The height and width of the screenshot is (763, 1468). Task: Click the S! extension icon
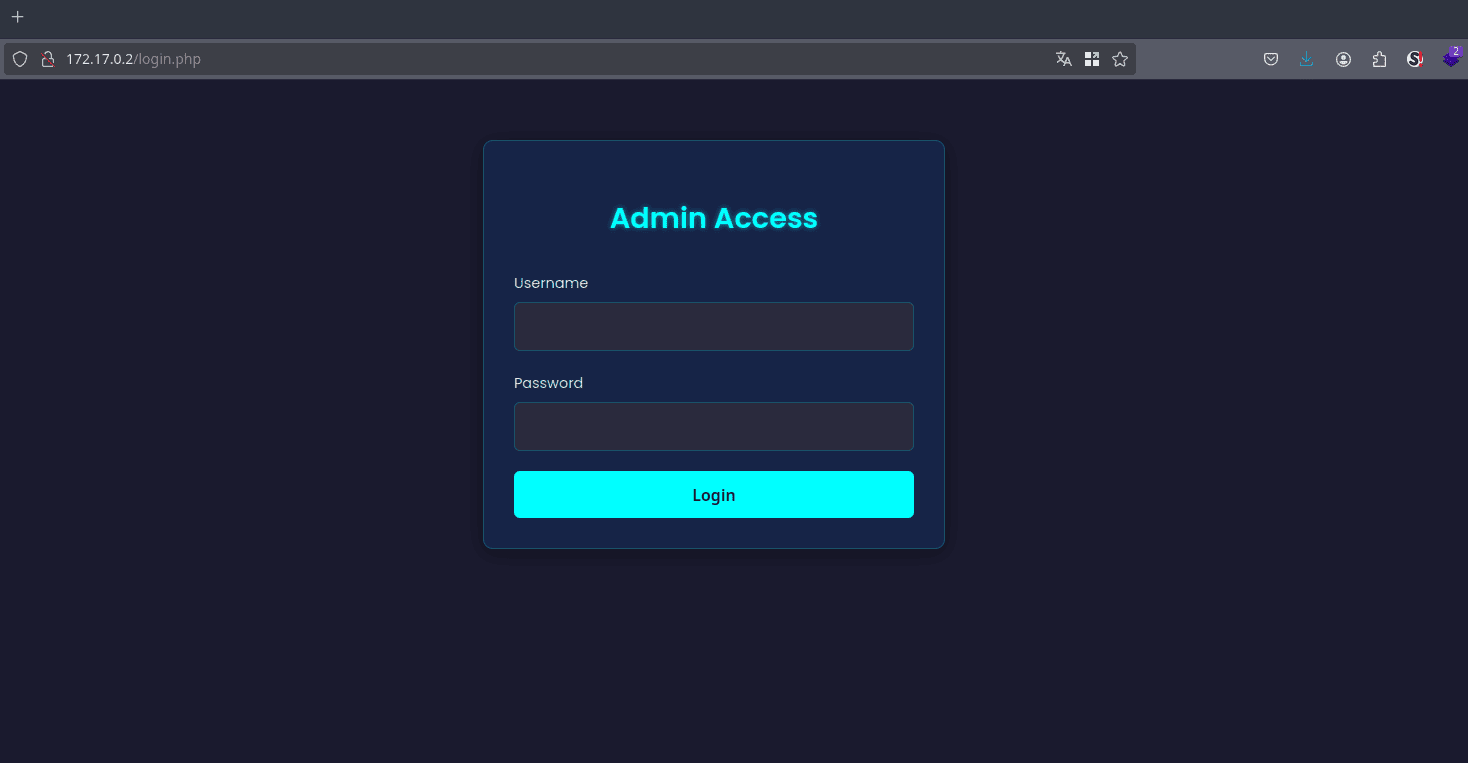[x=1414, y=59]
